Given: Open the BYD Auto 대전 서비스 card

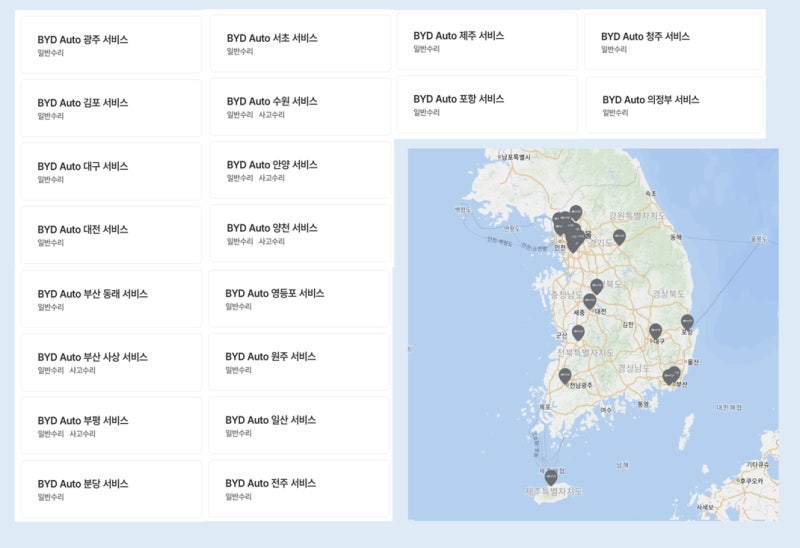Looking at the screenshot, I should click(x=111, y=235).
